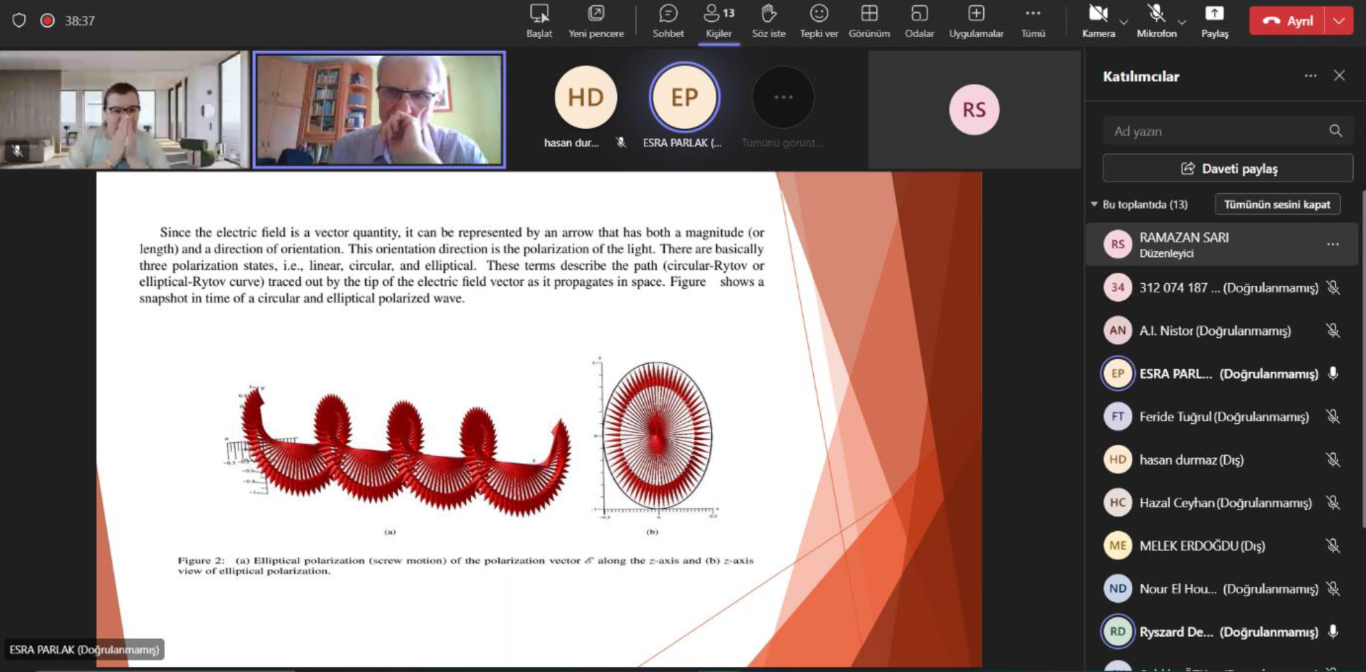Toggle the Kamera on or off

(x=1097, y=14)
